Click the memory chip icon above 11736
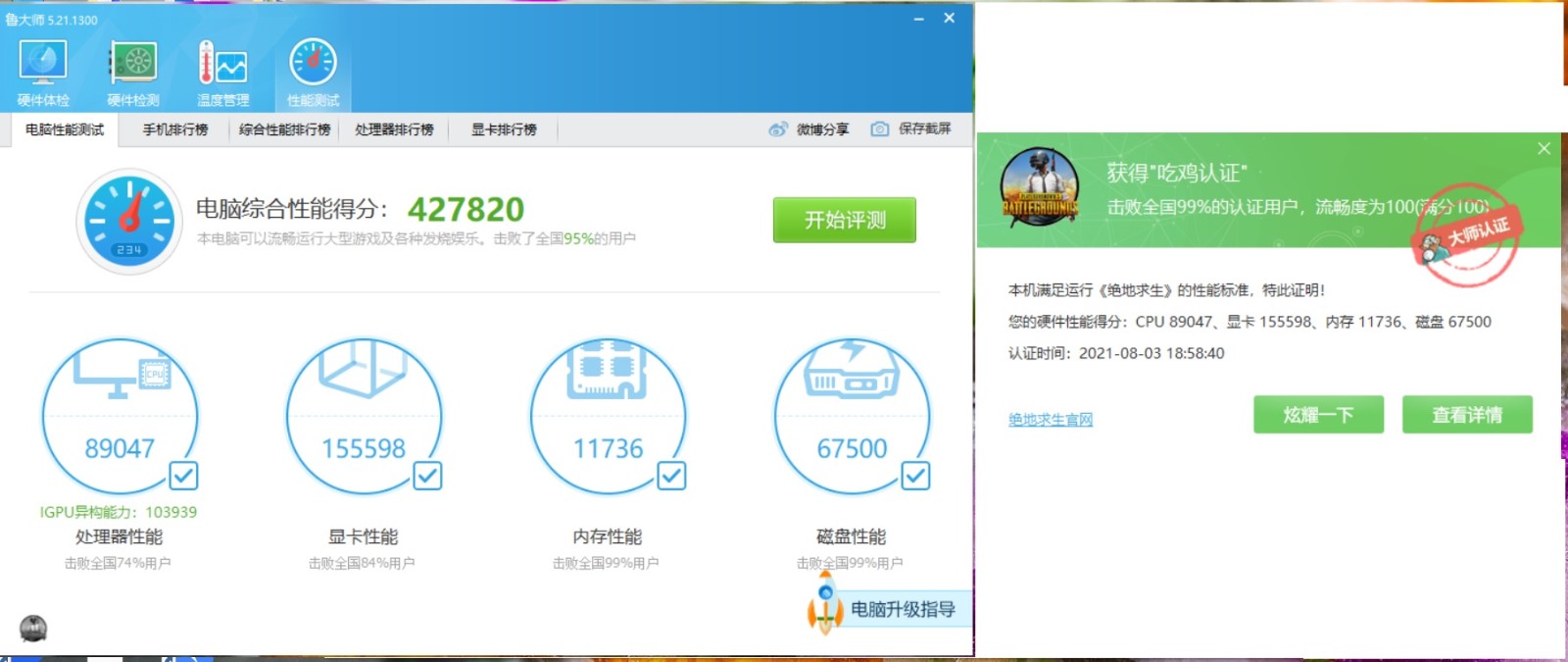 point(608,370)
